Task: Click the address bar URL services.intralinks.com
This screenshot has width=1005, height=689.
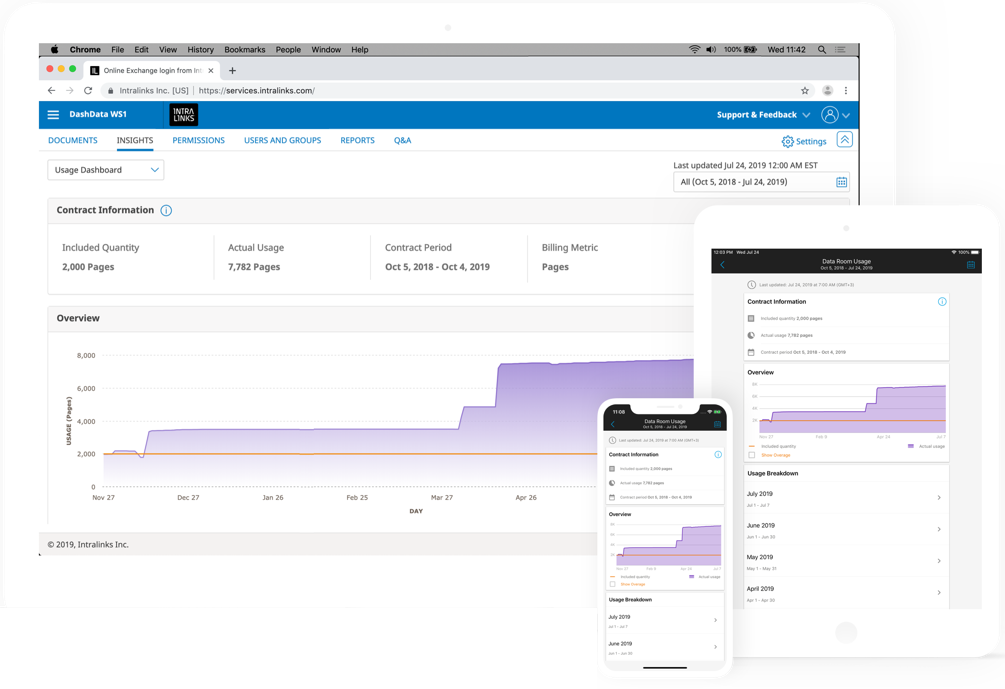Action: point(256,90)
